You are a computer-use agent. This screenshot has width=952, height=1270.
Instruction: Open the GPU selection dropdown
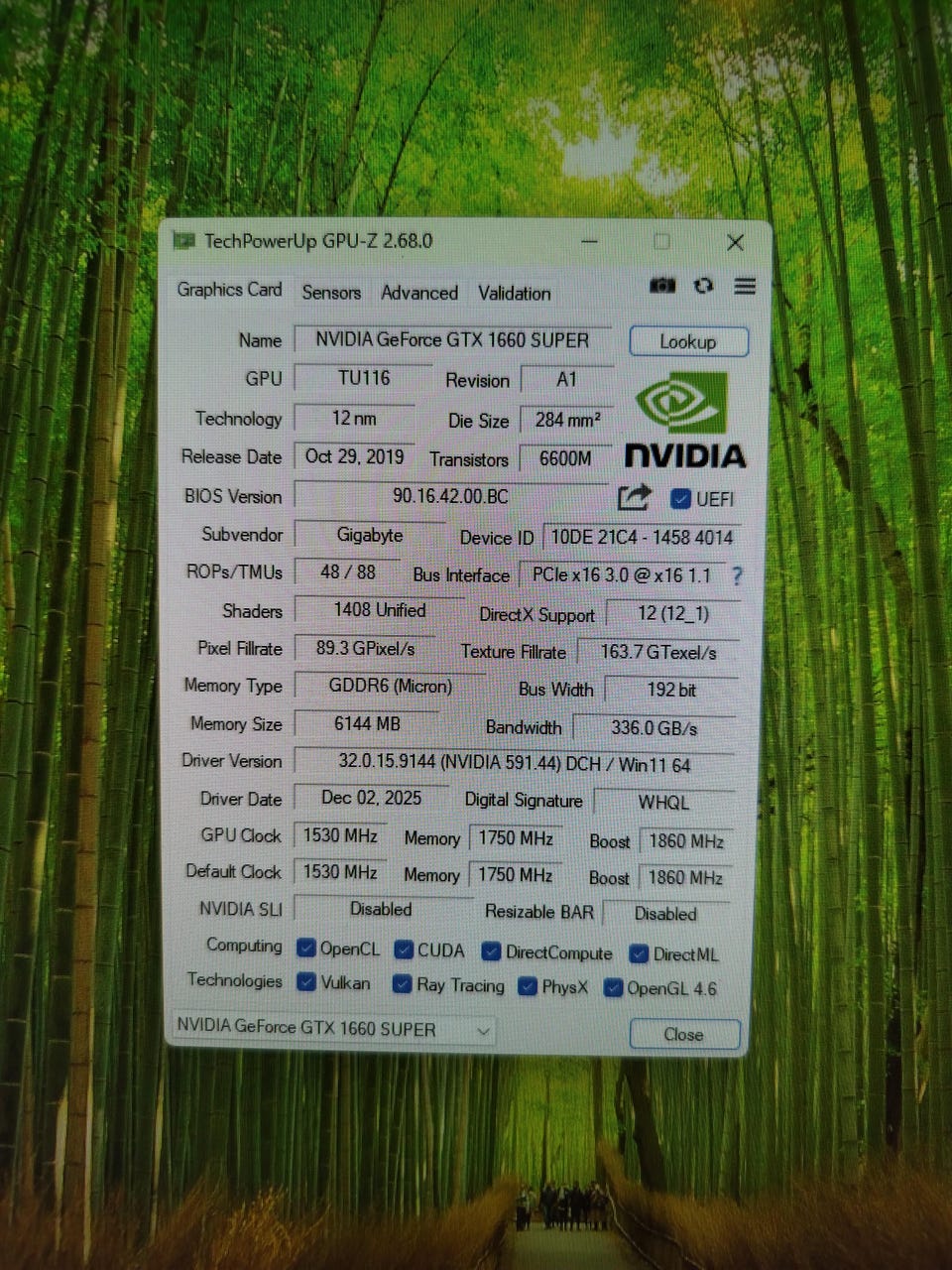point(334,1029)
